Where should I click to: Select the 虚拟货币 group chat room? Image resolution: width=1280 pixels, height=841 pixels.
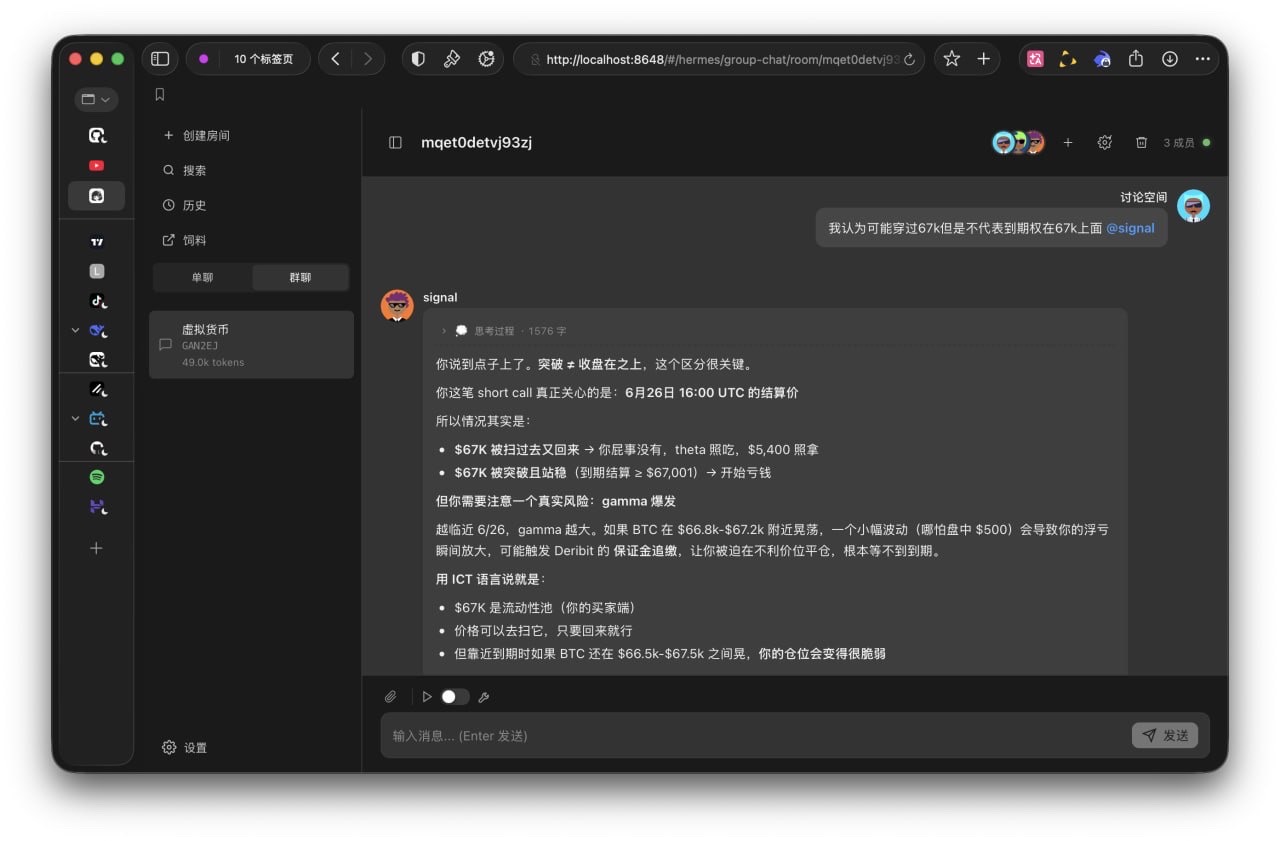click(251, 345)
